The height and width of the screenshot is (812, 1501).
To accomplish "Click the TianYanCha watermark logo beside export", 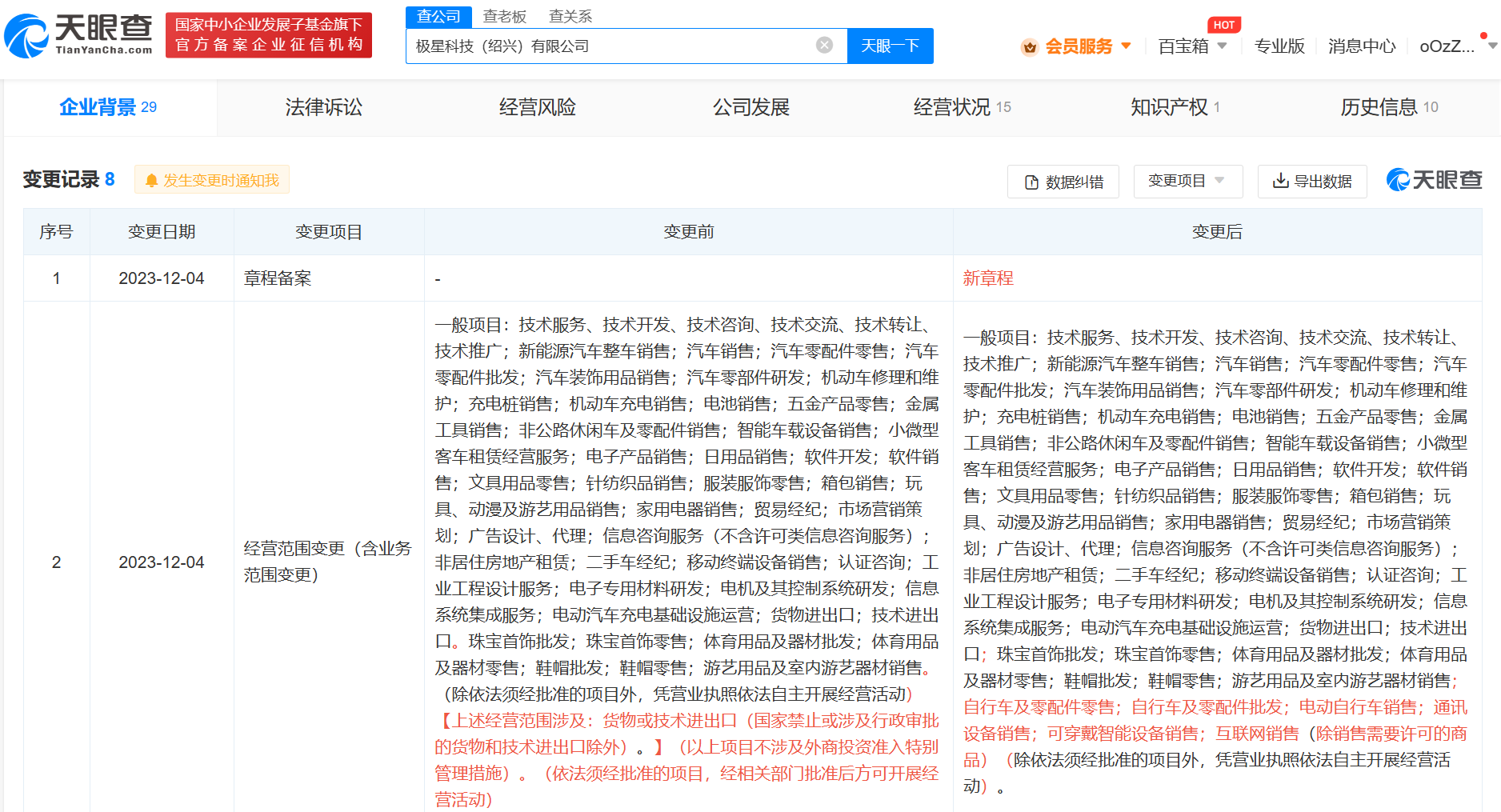I will 1434,180.
